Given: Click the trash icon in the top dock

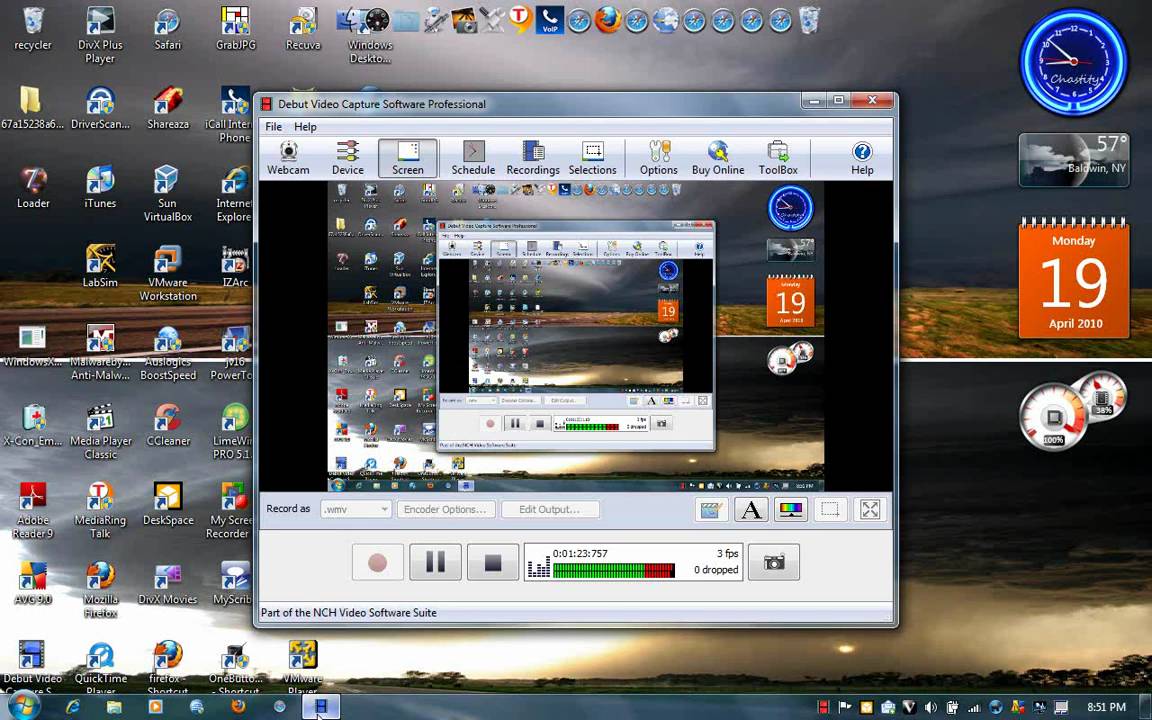Looking at the screenshot, I should [809, 20].
